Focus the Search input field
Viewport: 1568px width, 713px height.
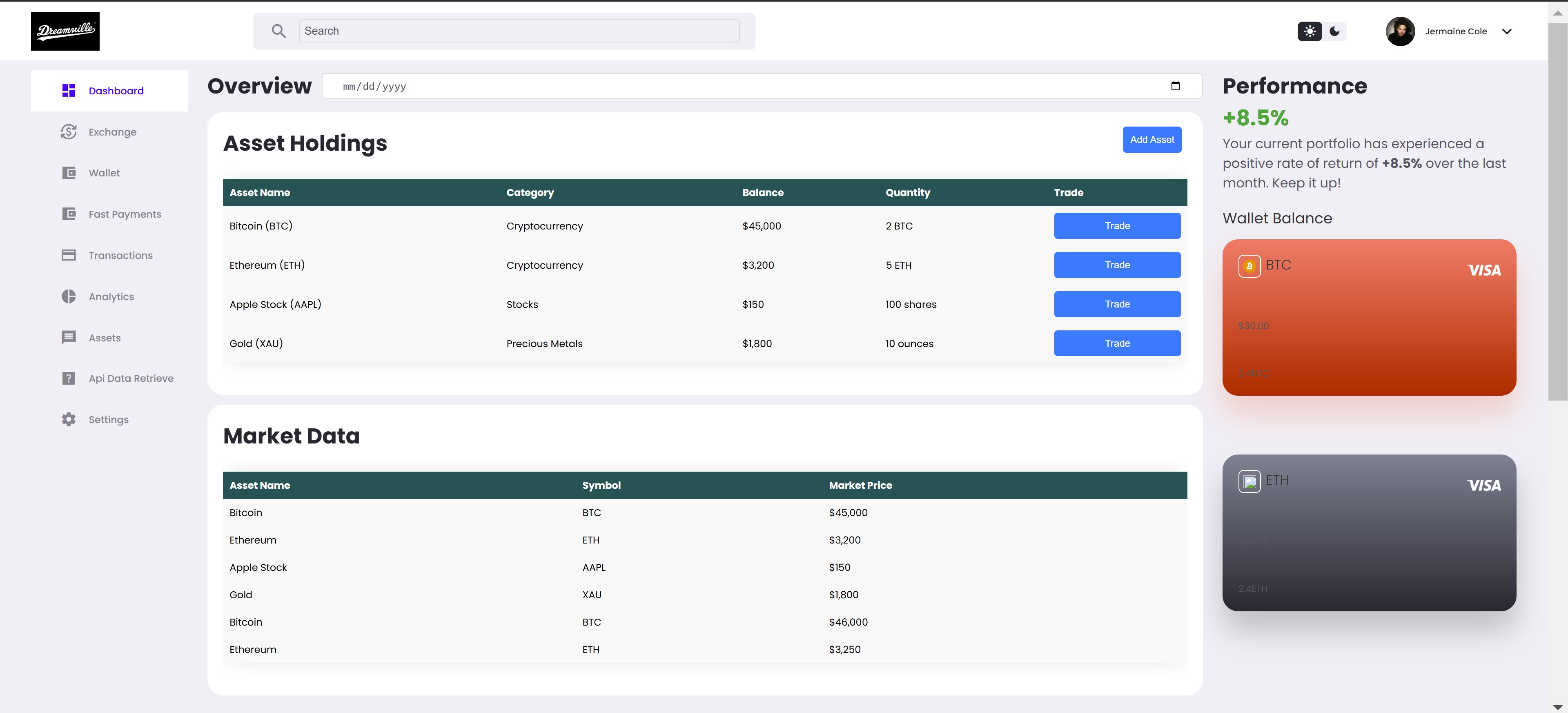tap(519, 31)
